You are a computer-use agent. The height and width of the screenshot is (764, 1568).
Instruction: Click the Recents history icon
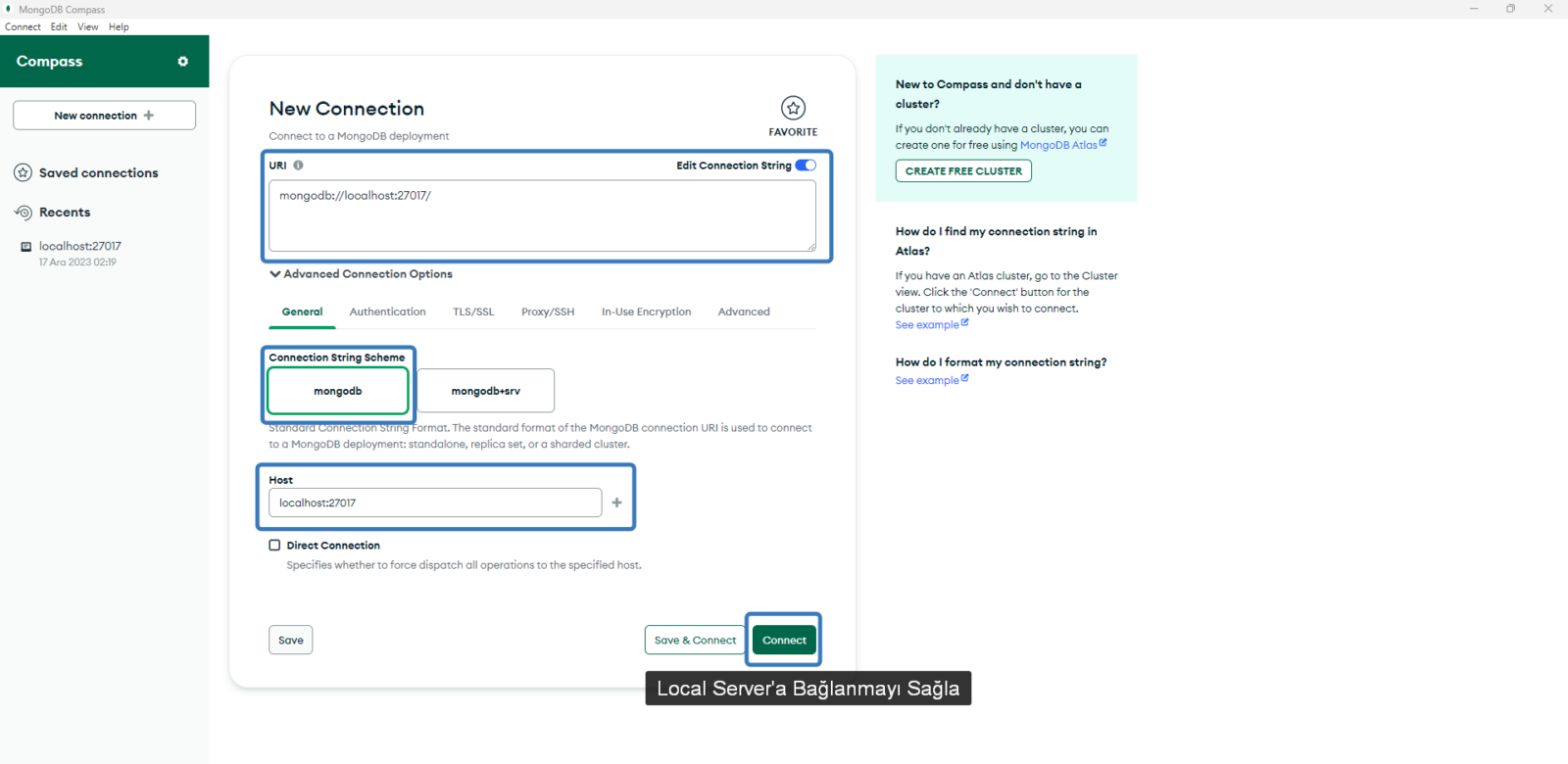click(x=24, y=213)
